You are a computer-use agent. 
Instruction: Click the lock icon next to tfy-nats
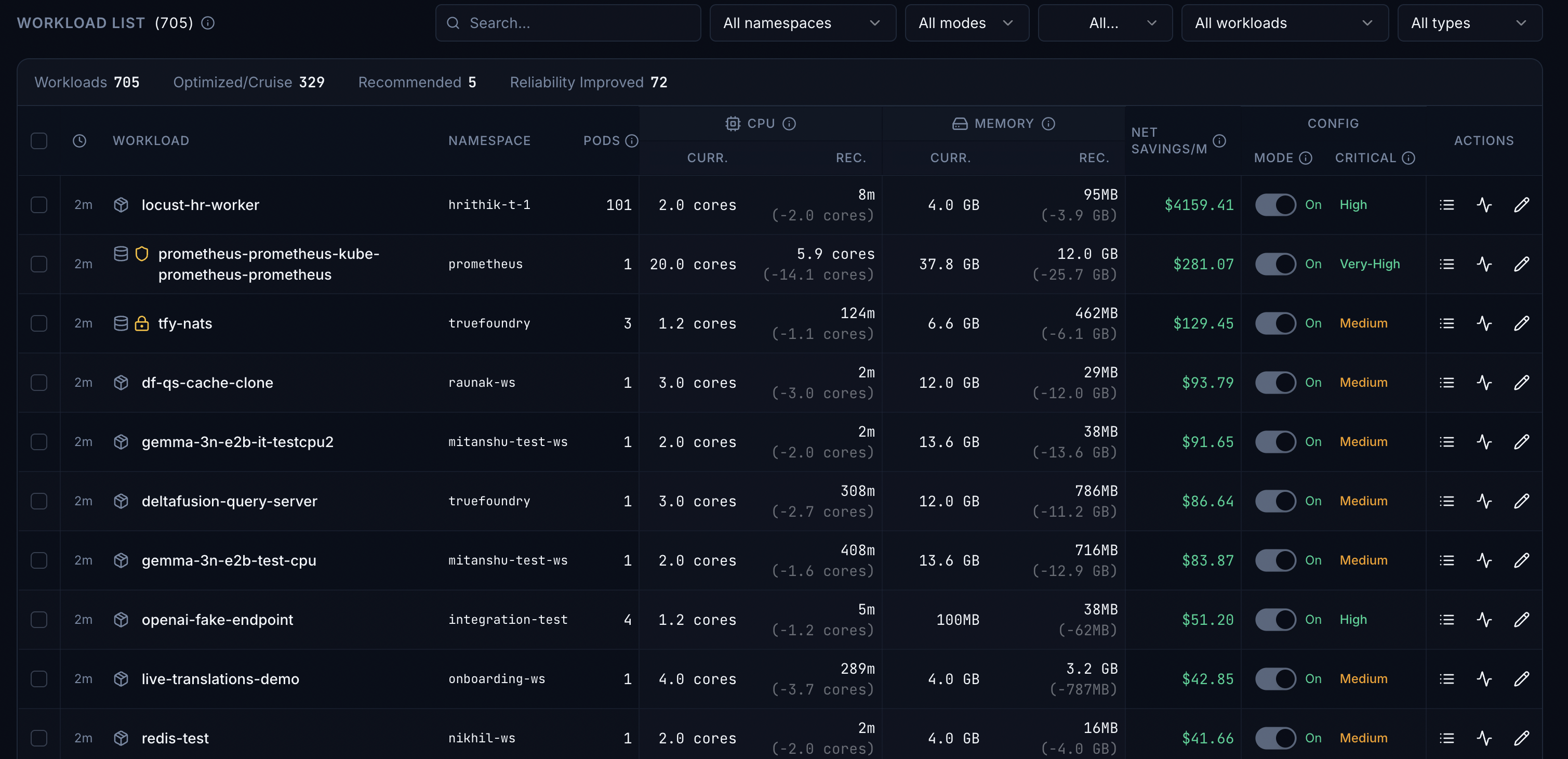click(x=141, y=324)
